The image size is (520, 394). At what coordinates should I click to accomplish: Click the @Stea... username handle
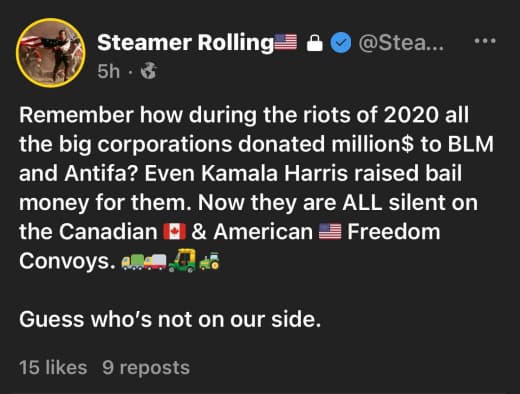[401, 43]
